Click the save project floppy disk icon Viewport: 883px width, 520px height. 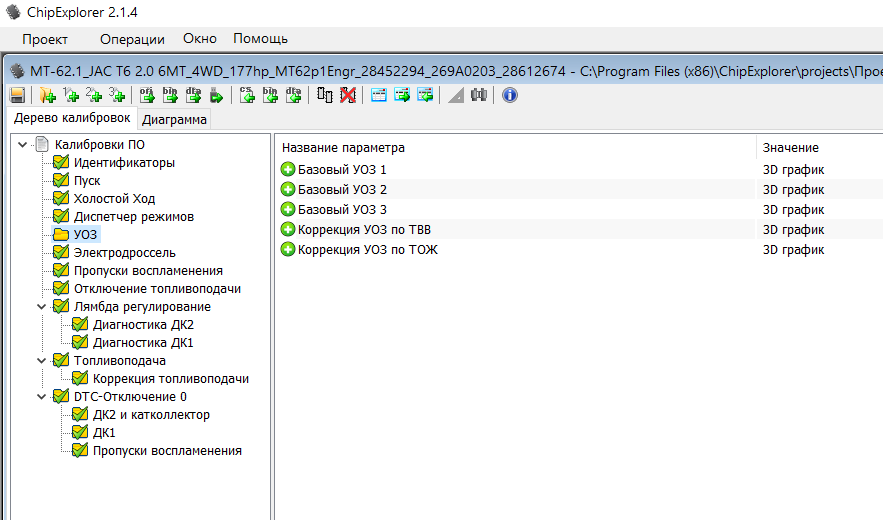(17, 95)
